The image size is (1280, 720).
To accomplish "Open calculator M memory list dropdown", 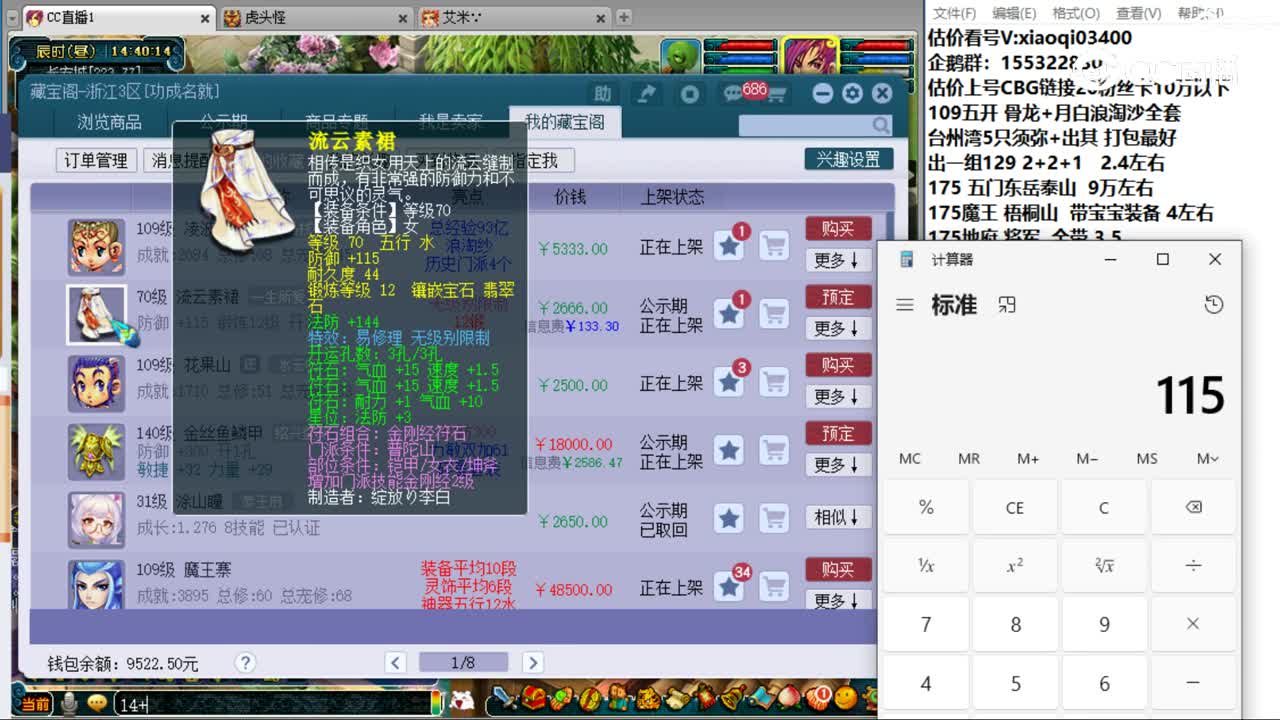I will tap(1207, 459).
